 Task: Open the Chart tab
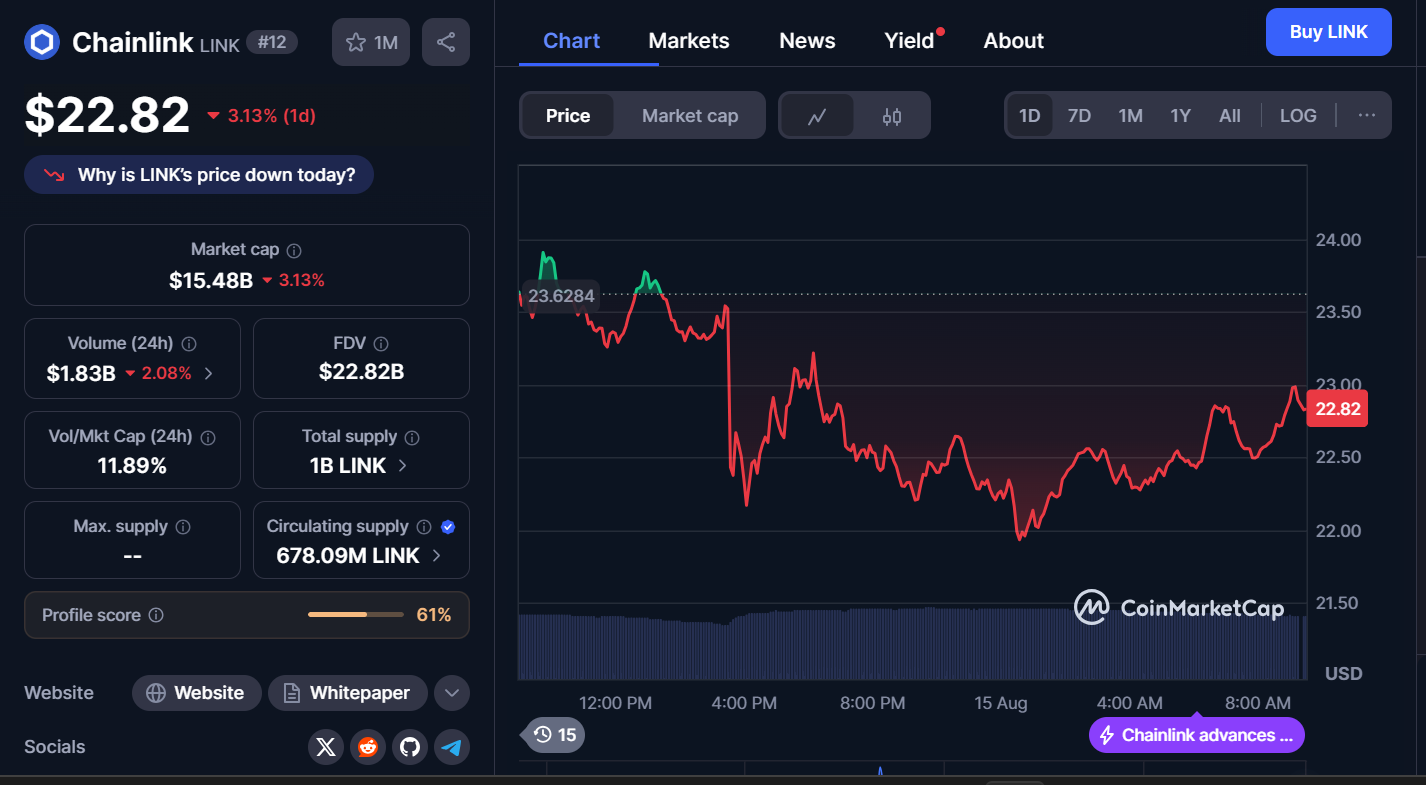pos(571,41)
